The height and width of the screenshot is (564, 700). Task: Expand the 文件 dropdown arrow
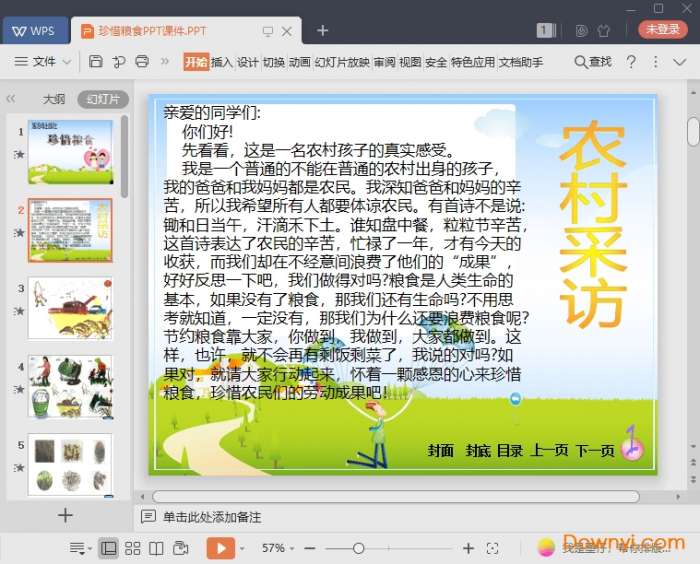[66, 62]
